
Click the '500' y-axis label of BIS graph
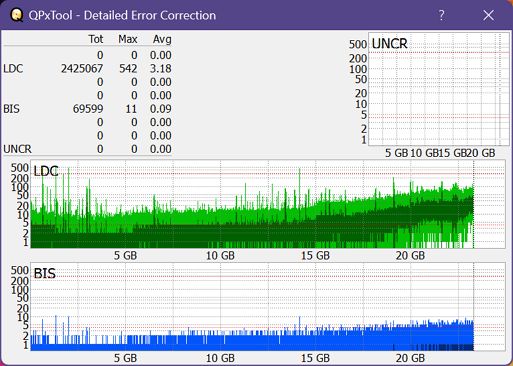[x=20, y=270]
